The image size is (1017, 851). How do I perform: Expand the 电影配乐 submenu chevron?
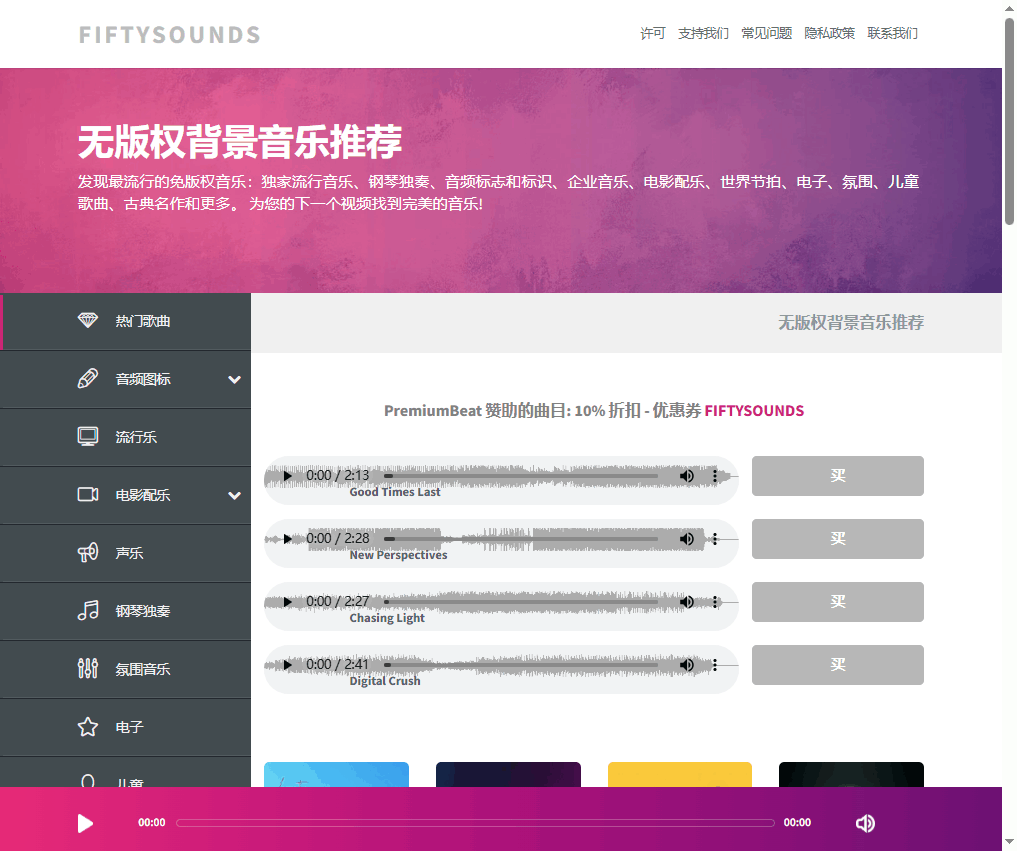234,495
